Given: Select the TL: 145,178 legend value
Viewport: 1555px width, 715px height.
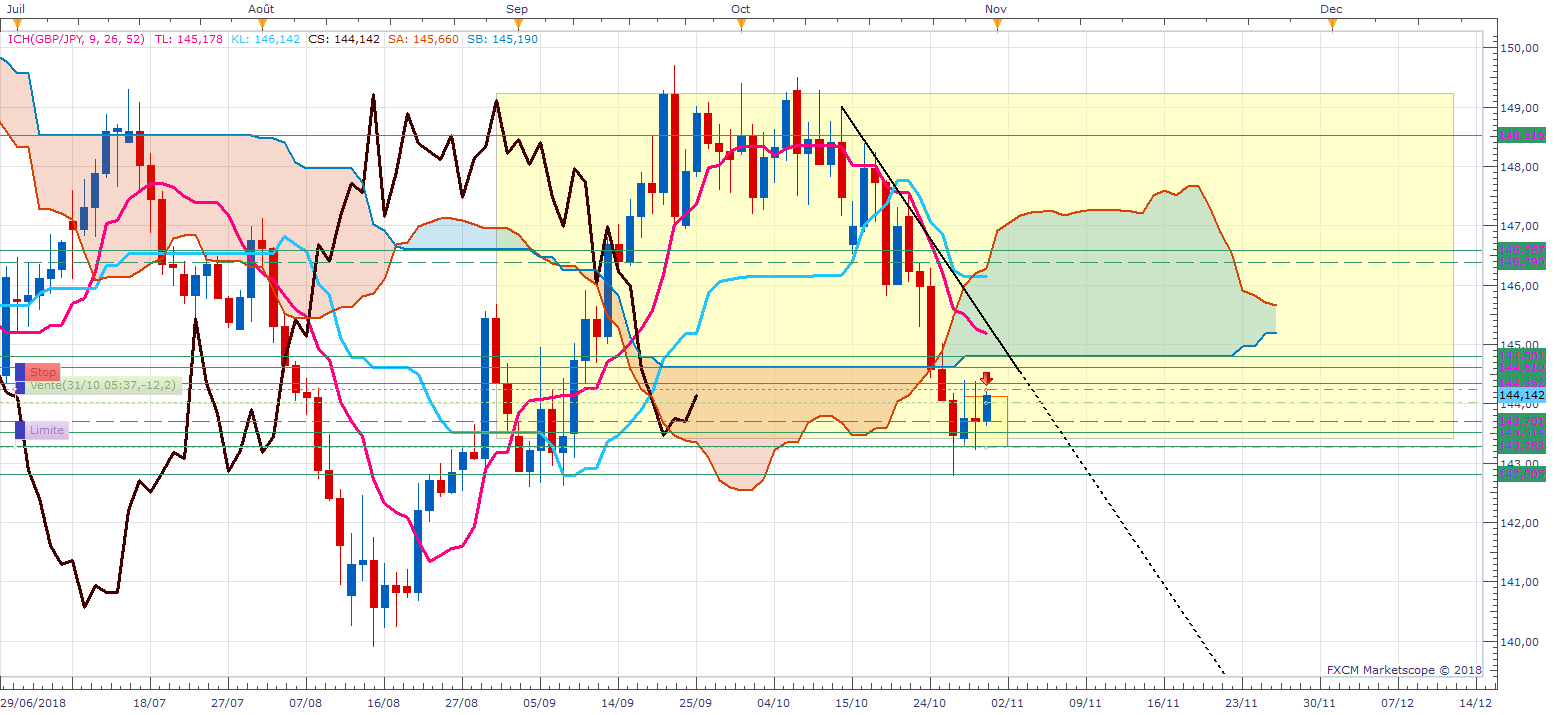Looking at the screenshot, I should [x=190, y=39].
